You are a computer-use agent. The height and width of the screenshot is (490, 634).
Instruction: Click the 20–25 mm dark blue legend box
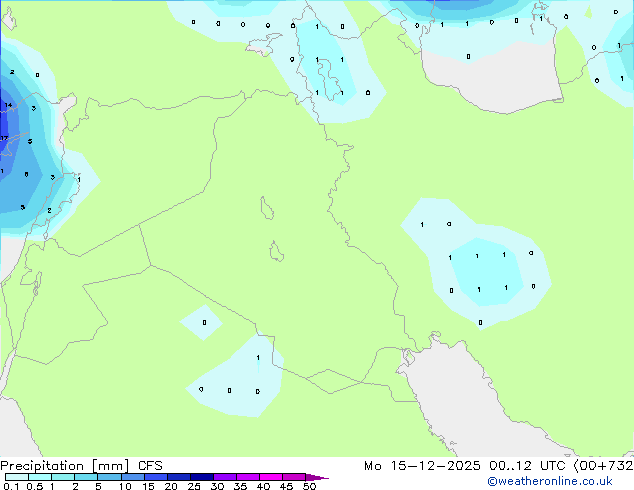pos(179,477)
